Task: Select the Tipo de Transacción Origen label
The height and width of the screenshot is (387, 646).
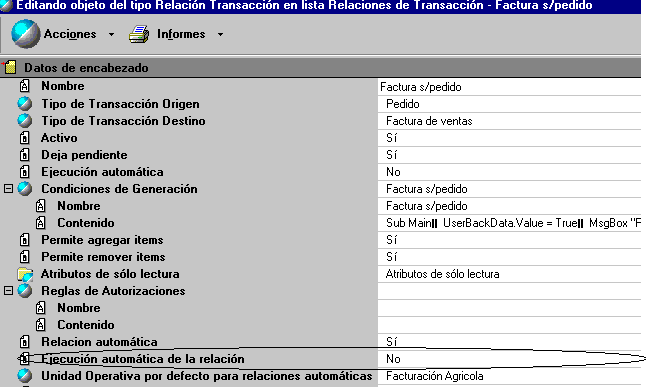Action: (120, 104)
